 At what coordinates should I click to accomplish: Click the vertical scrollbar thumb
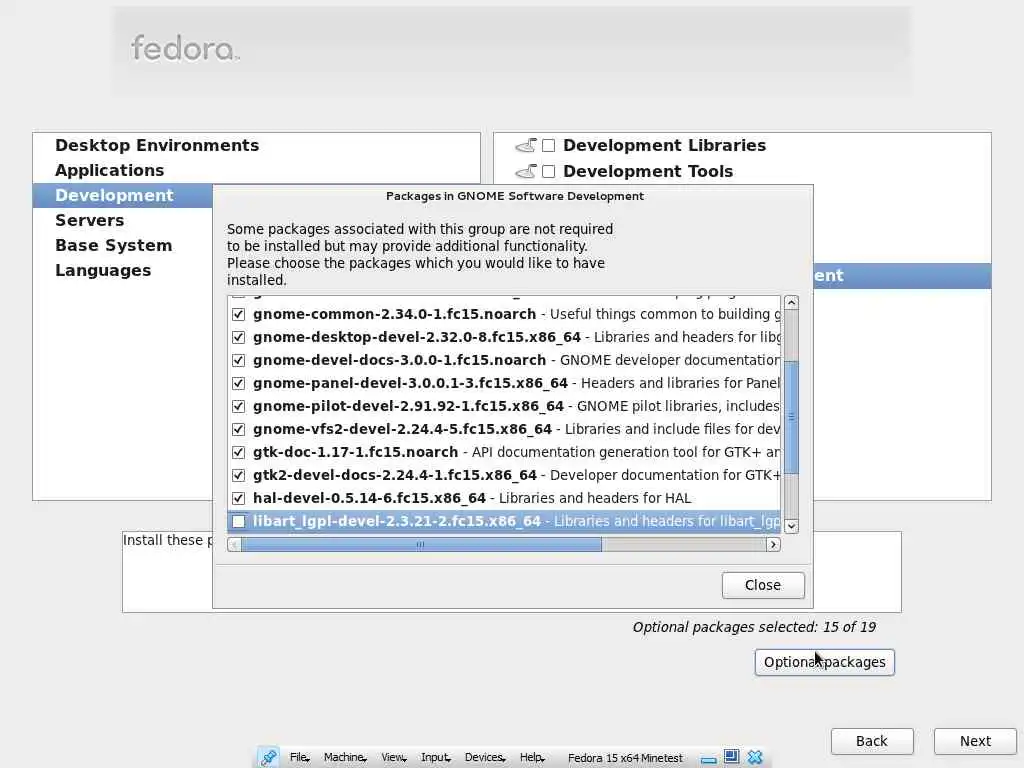[791, 417]
